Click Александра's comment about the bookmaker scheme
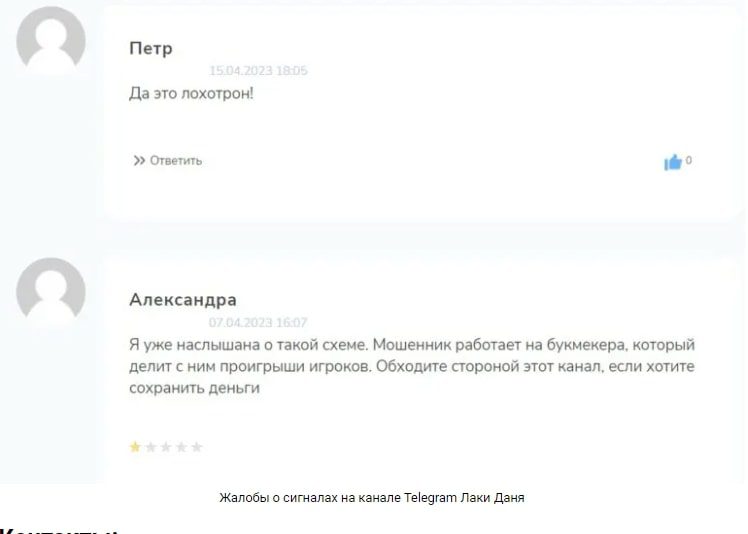748x534 pixels. [x=412, y=366]
